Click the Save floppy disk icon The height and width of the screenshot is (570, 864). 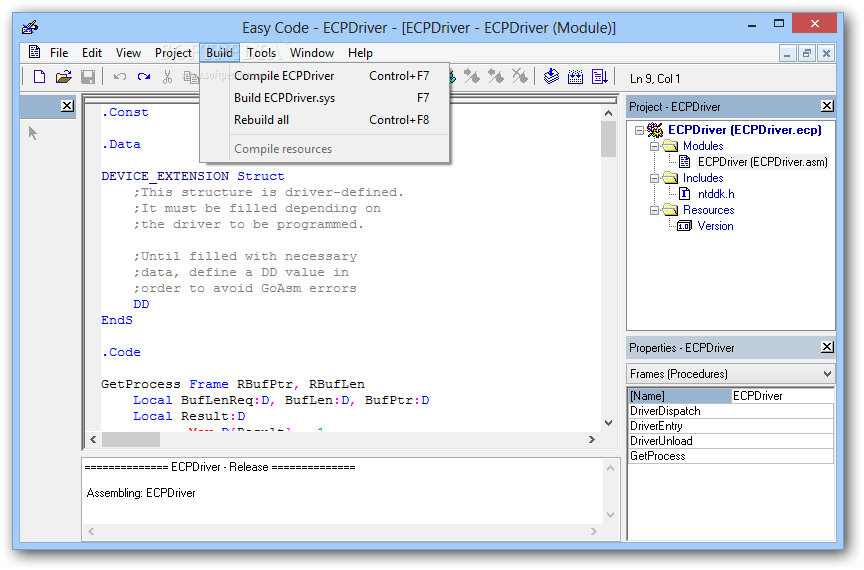pos(88,77)
